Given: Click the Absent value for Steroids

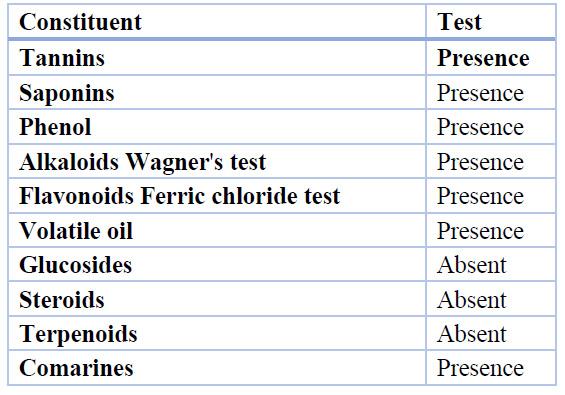Looking at the screenshot, I should coord(472,299).
